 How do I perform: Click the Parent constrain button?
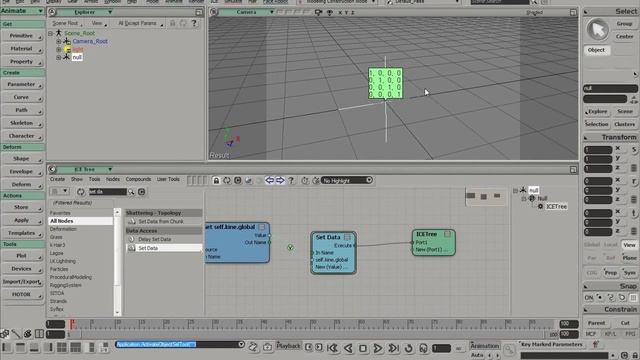click(597, 323)
